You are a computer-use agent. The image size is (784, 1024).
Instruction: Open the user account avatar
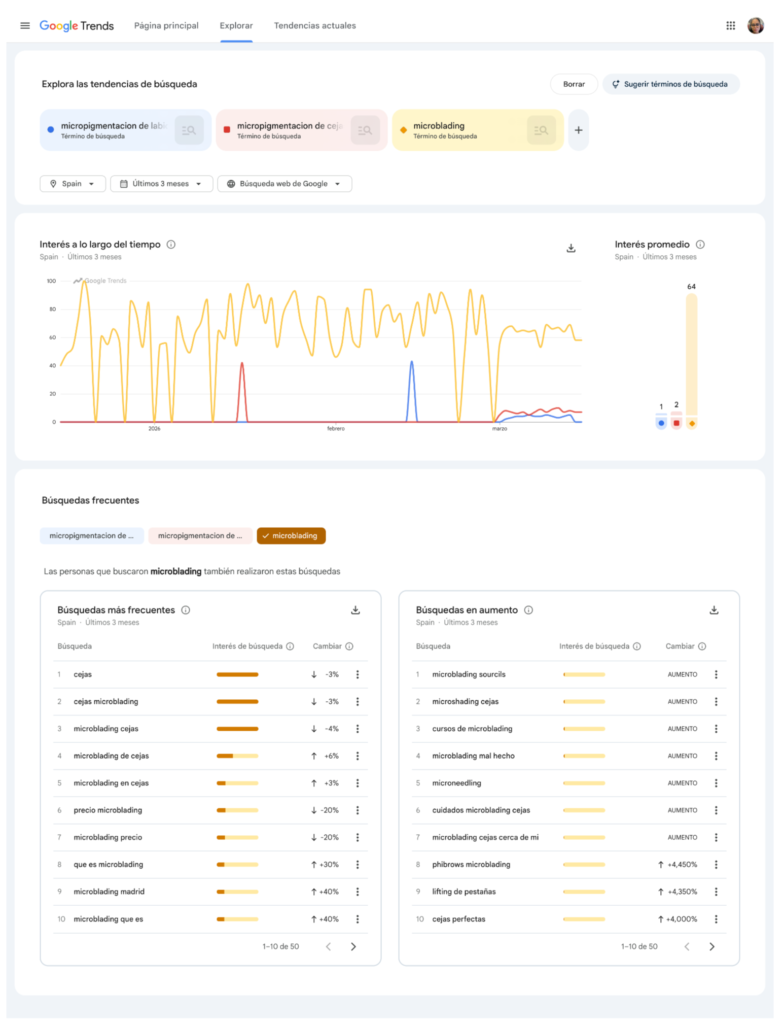point(756,25)
